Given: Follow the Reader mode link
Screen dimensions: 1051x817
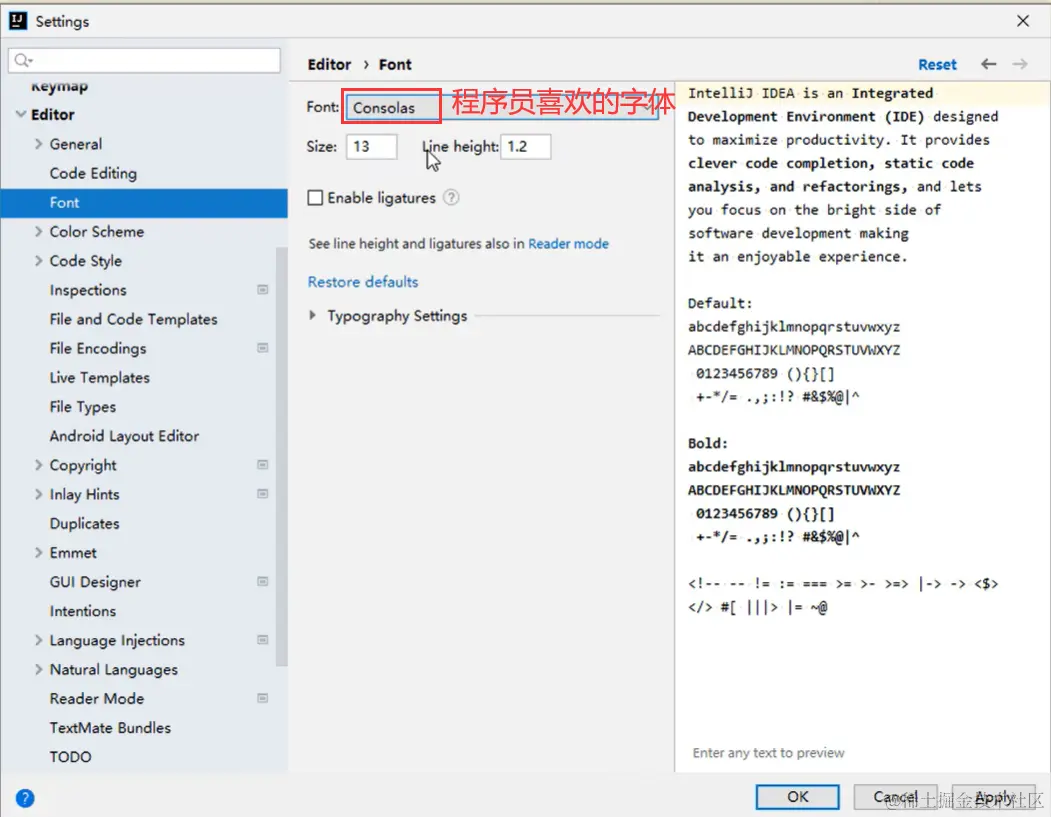Looking at the screenshot, I should tap(568, 243).
